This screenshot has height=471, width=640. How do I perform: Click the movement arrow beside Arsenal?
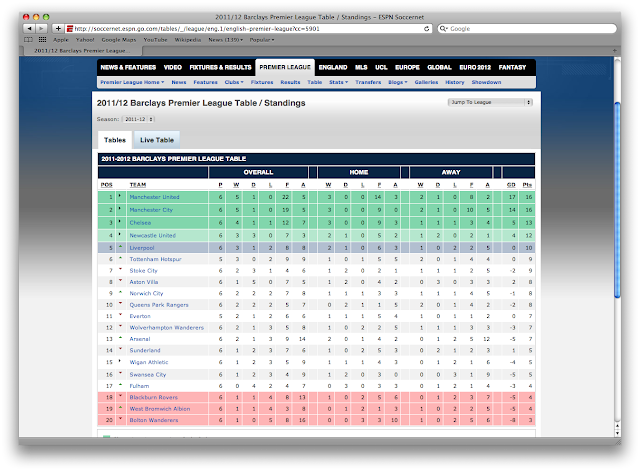point(120,338)
